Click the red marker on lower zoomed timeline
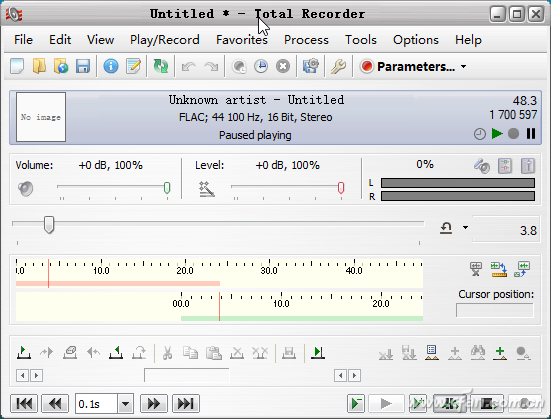Image resolution: width=551 pixels, height=419 pixels. click(x=219, y=307)
